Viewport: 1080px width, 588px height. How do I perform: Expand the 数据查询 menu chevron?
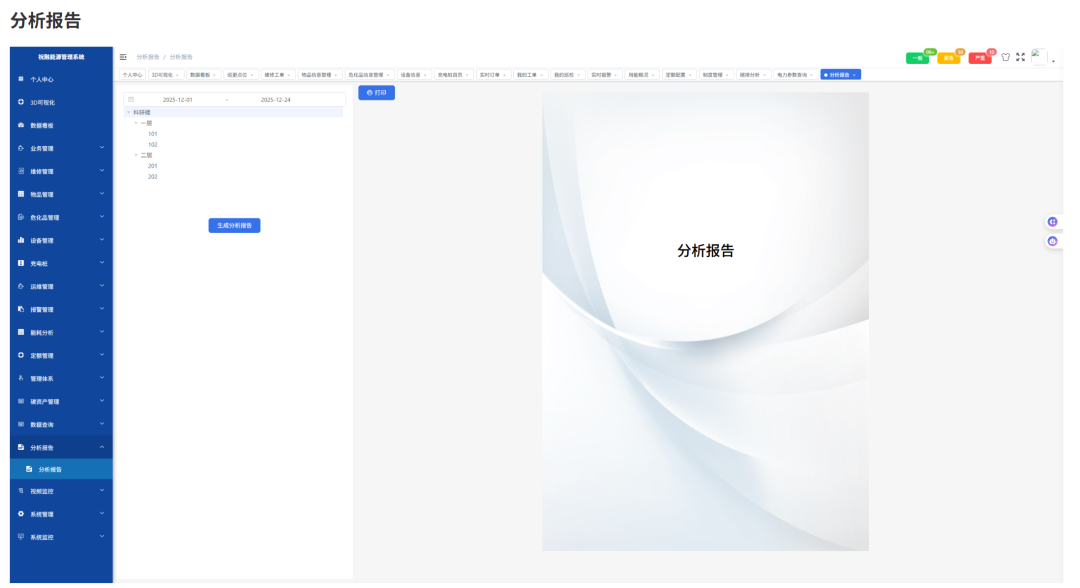(x=102, y=424)
